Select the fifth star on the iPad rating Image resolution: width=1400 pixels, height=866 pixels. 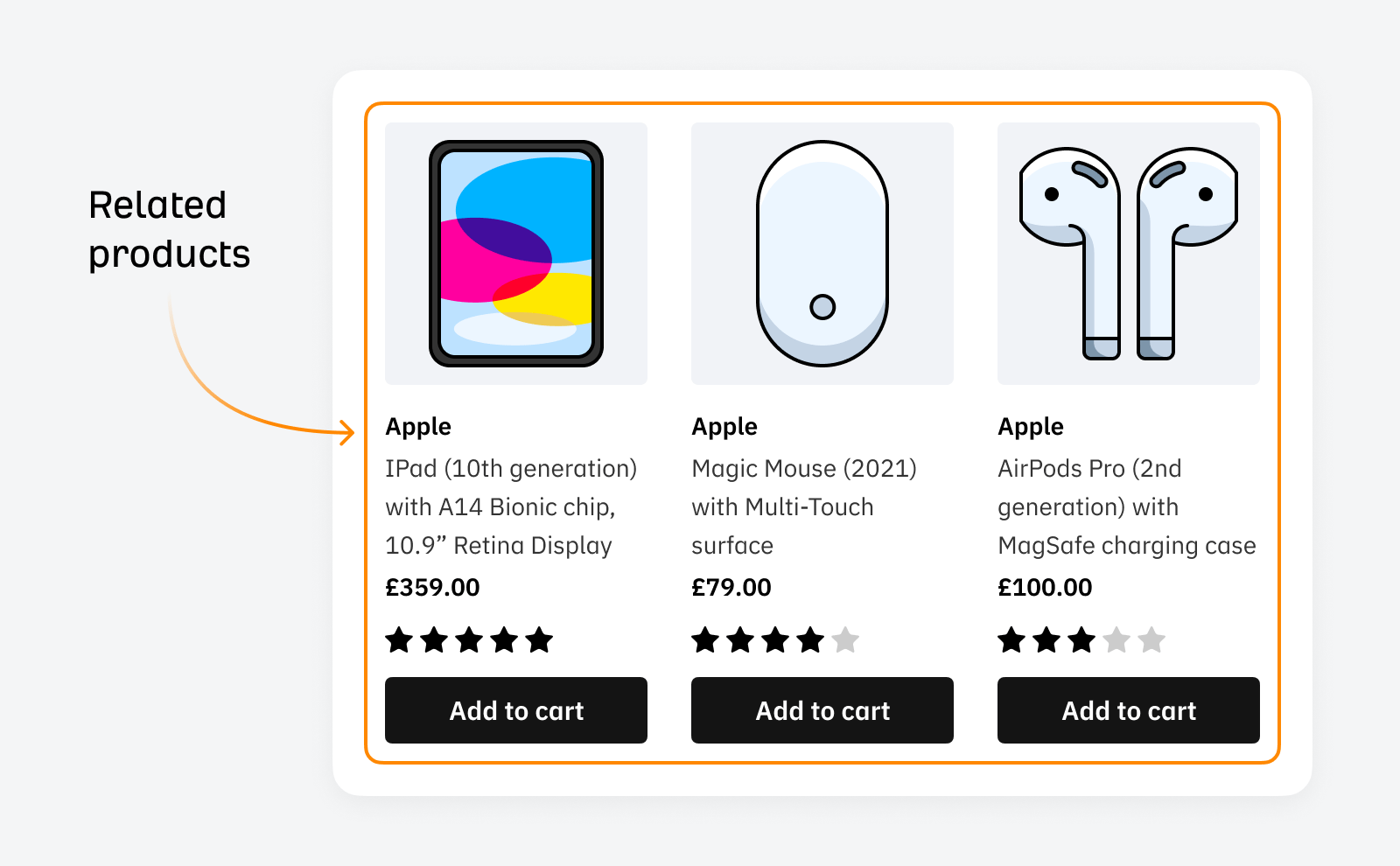[x=538, y=640]
